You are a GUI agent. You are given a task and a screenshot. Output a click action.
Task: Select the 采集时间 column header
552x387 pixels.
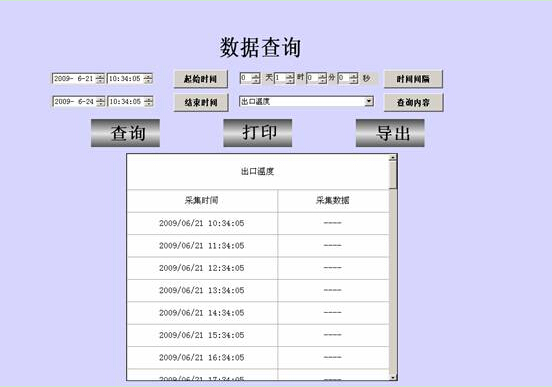[202, 201]
